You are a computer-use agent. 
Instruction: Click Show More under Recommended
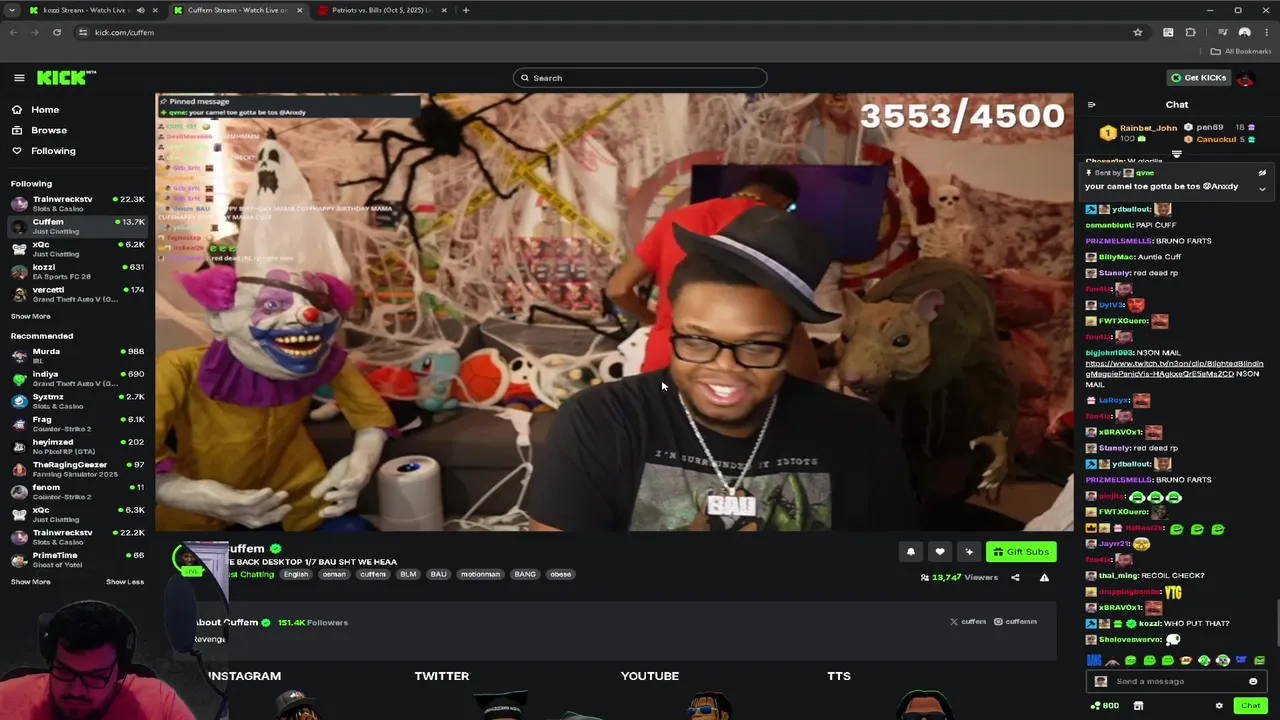tap(30, 582)
